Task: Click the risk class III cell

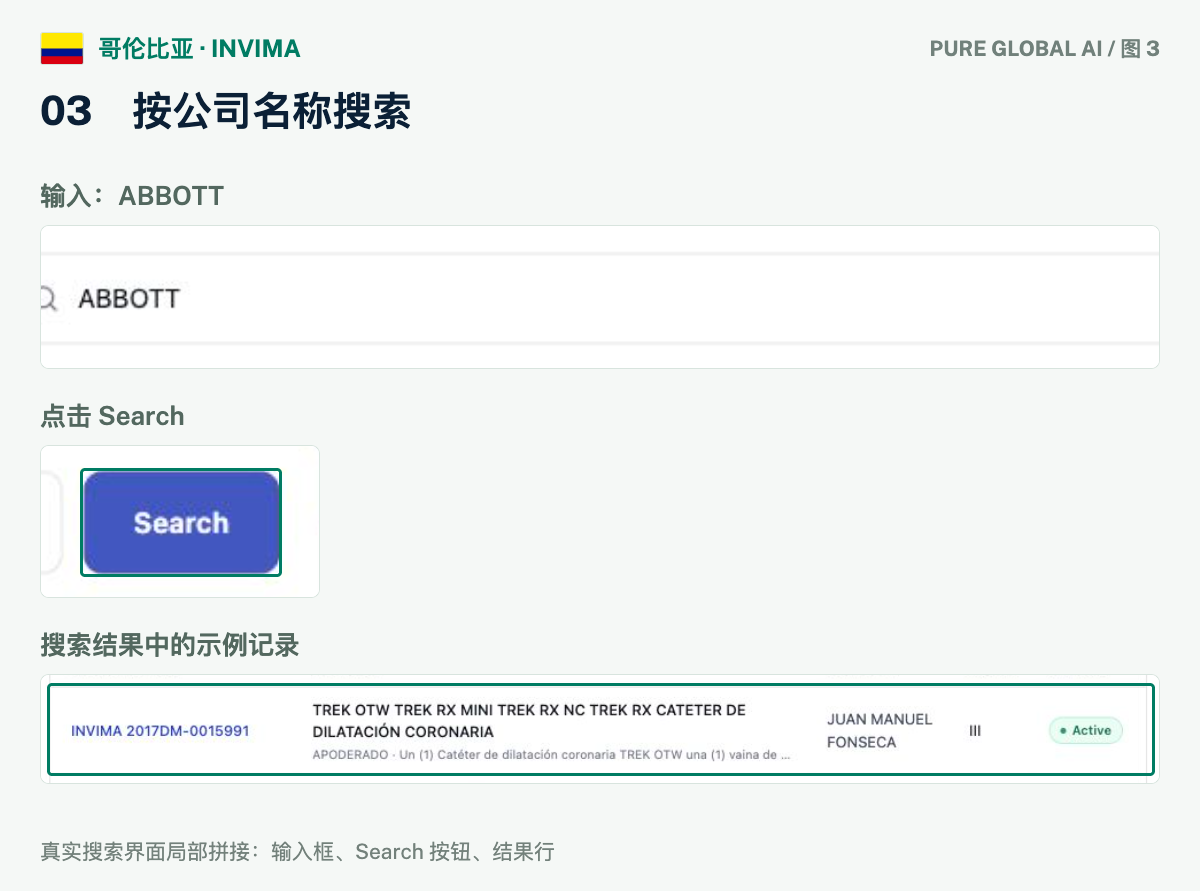Action: 975,731
